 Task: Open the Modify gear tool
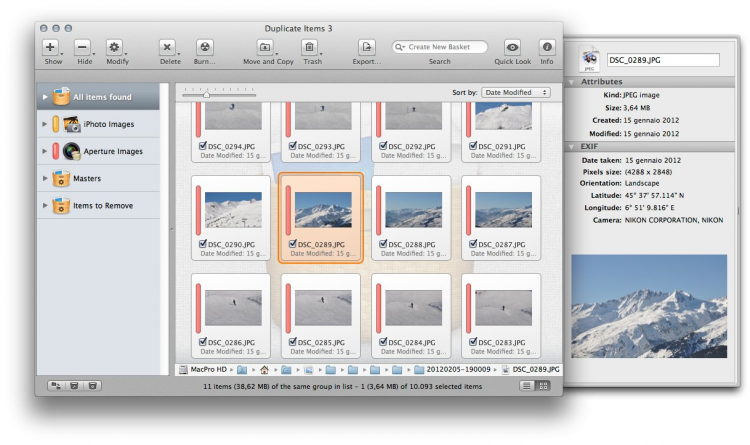(114, 47)
